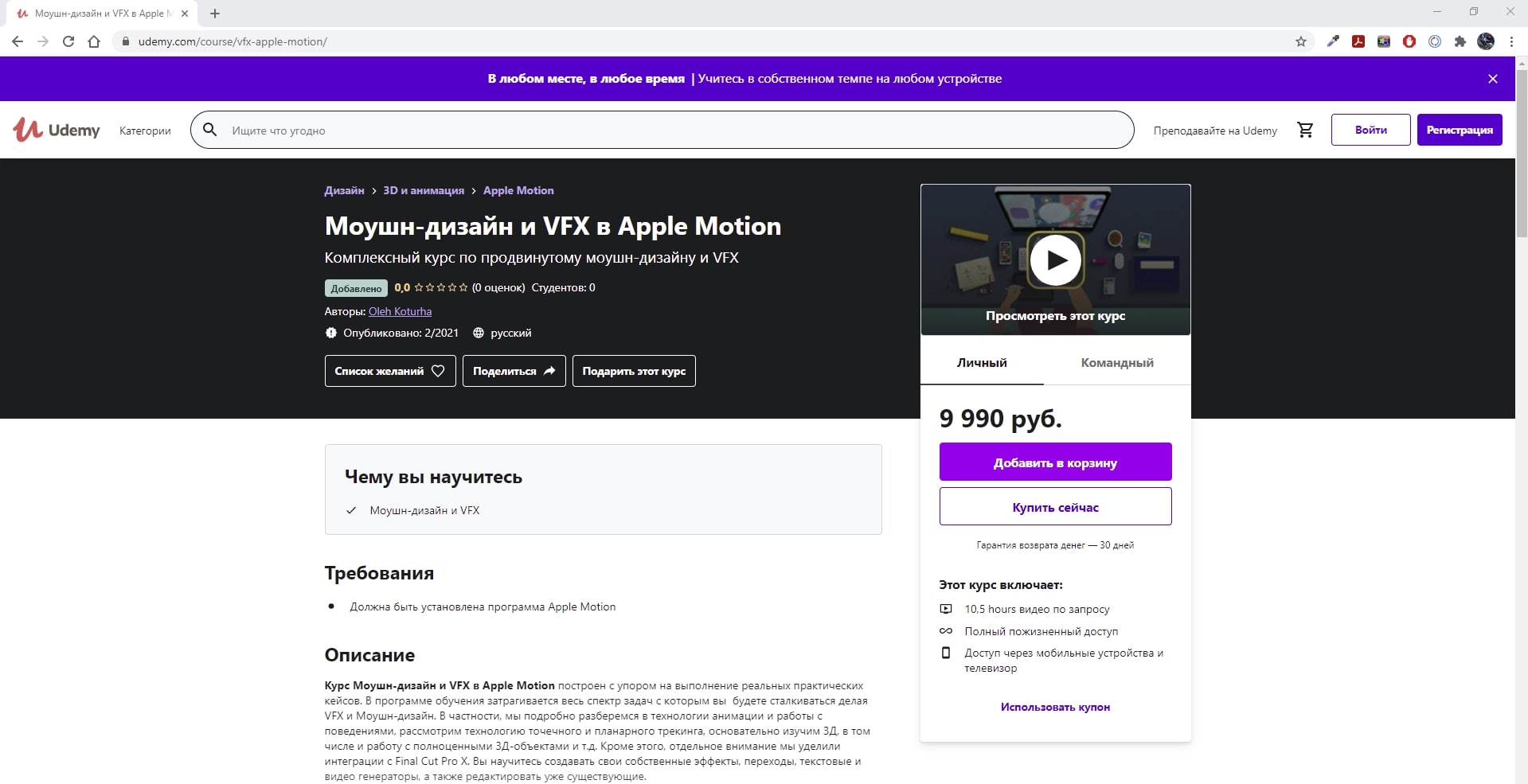Click Добавить в корзину button
Viewport: 1528px width, 784px height.
coord(1055,462)
